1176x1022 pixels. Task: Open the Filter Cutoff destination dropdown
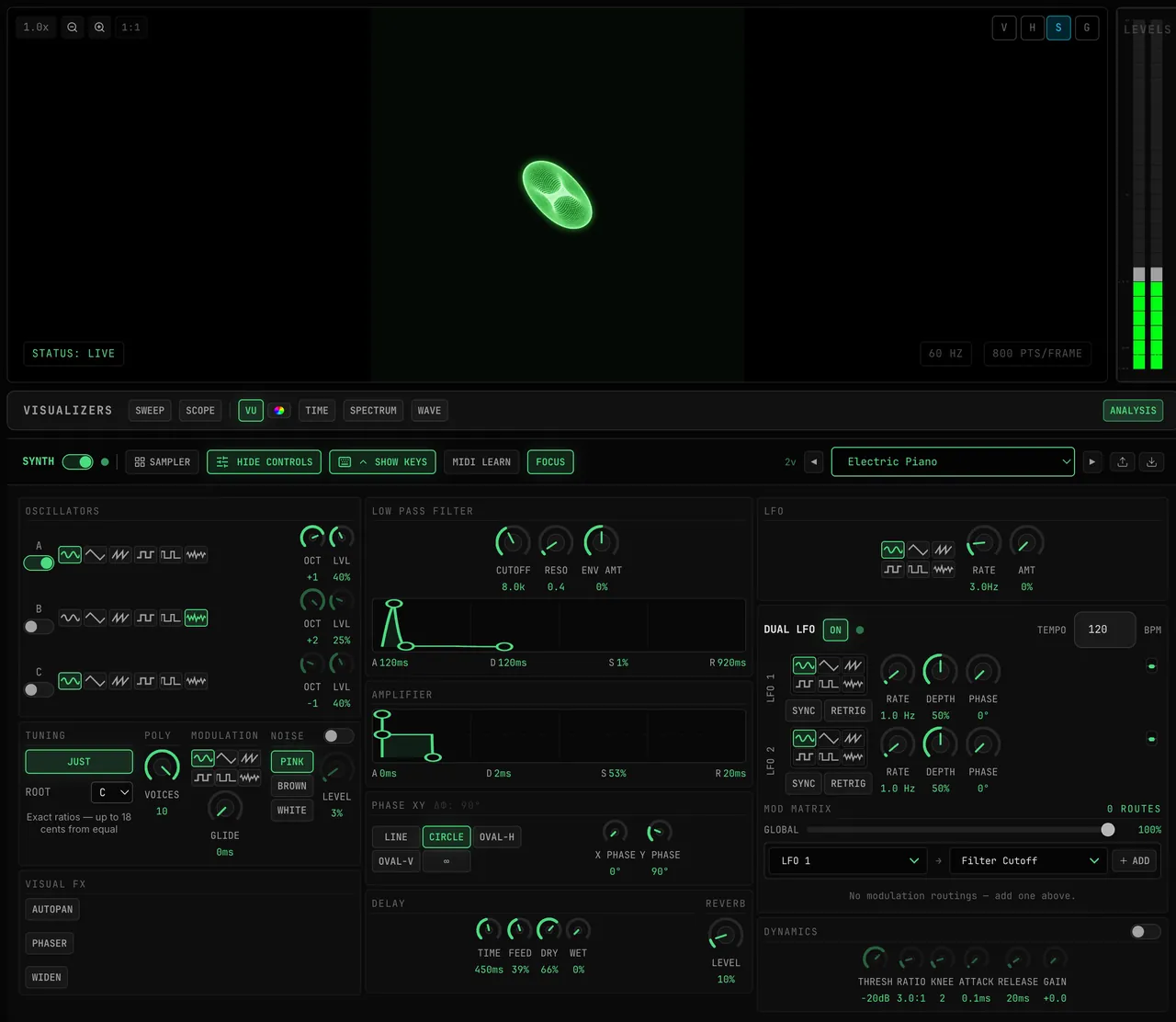coord(1028,861)
